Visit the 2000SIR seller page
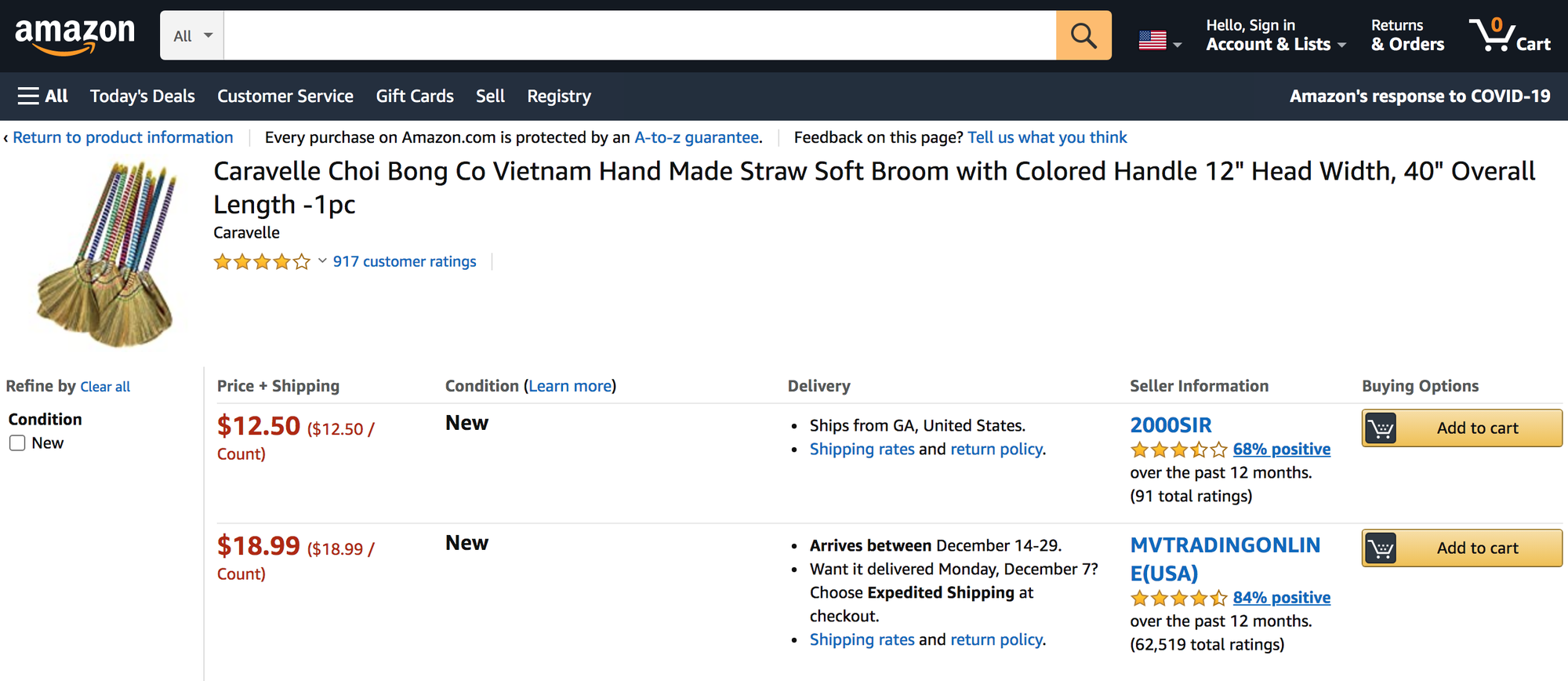Image resolution: width=1568 pixels, height=681 pixels. click(1171, 425)
